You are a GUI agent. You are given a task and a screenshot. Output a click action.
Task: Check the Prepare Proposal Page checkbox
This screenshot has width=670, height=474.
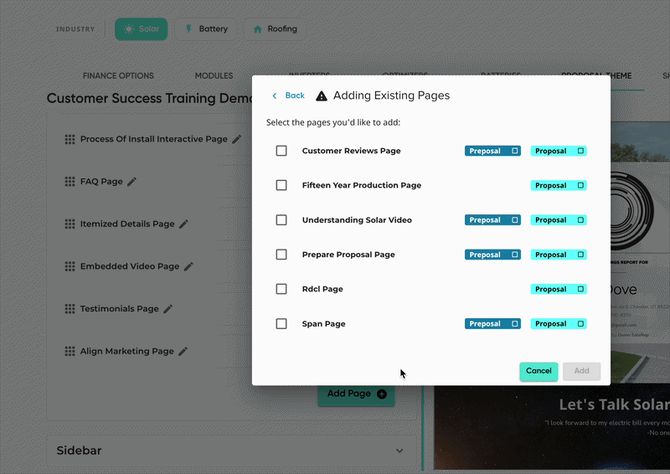[x=281, y=254]
